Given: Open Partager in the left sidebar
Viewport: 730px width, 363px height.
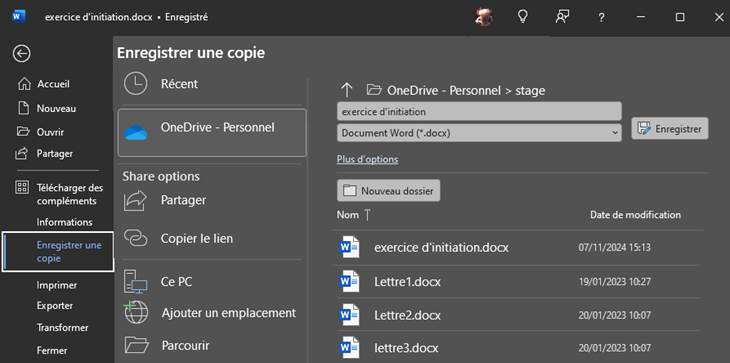Looking at the screenshot, I should (x=44, y=154).
